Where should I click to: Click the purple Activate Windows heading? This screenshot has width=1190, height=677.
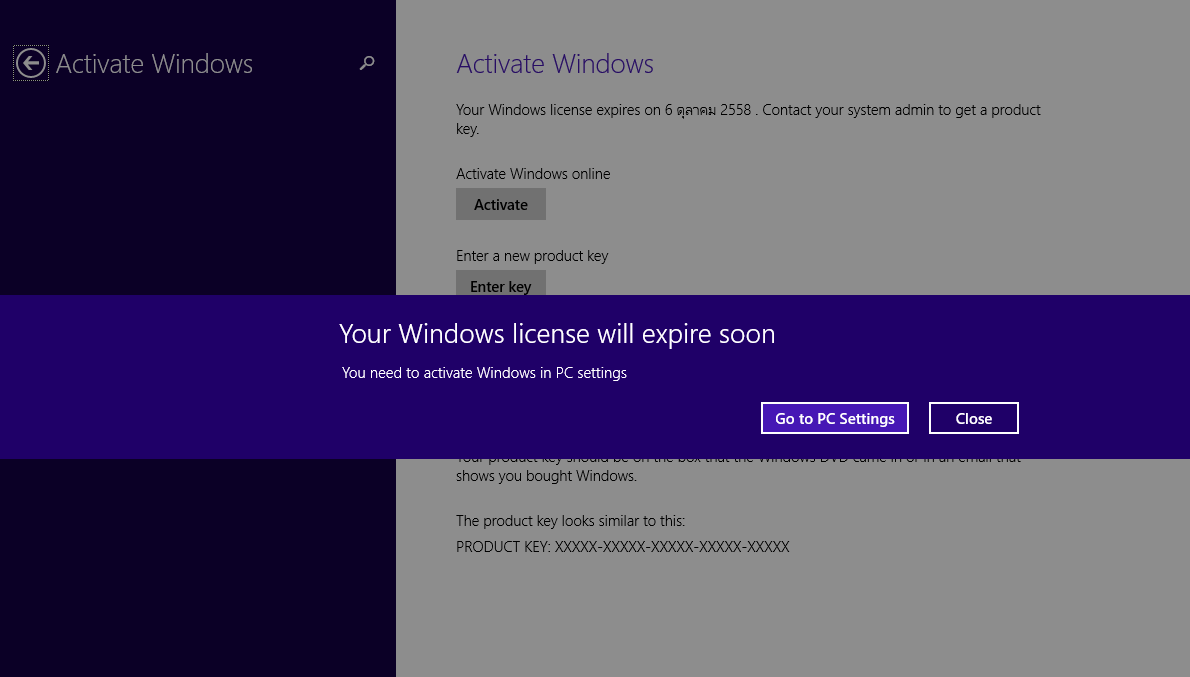point(555,64)
